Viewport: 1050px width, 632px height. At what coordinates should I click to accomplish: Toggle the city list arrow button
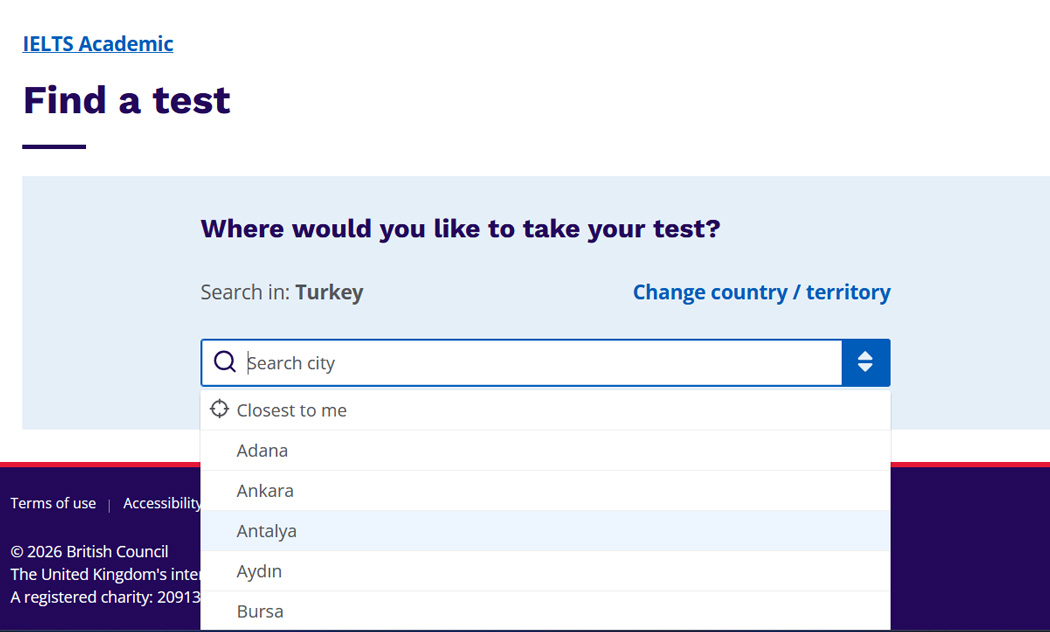[866, 362]
